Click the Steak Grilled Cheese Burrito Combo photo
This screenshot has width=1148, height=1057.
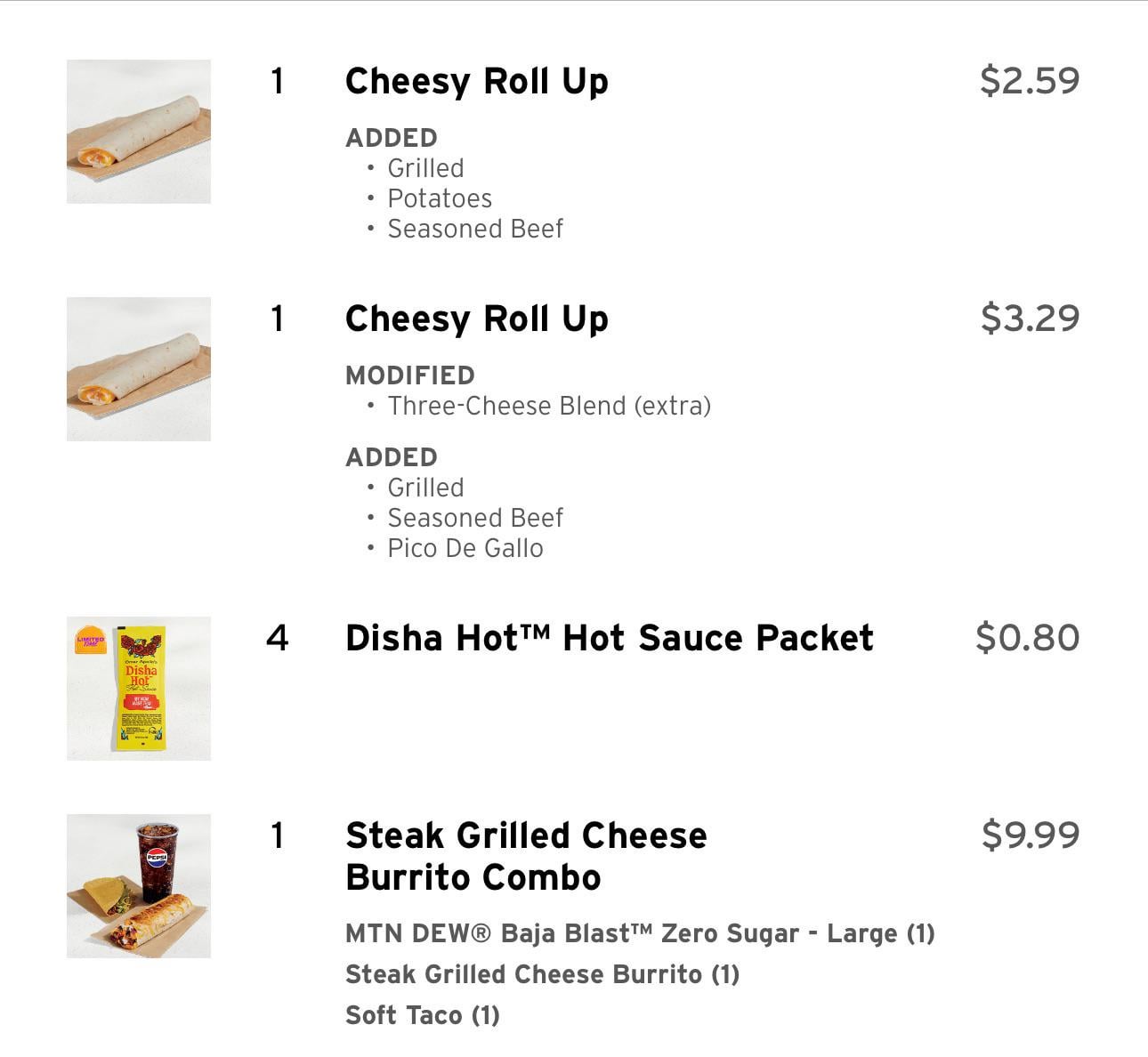pos(139,886)
